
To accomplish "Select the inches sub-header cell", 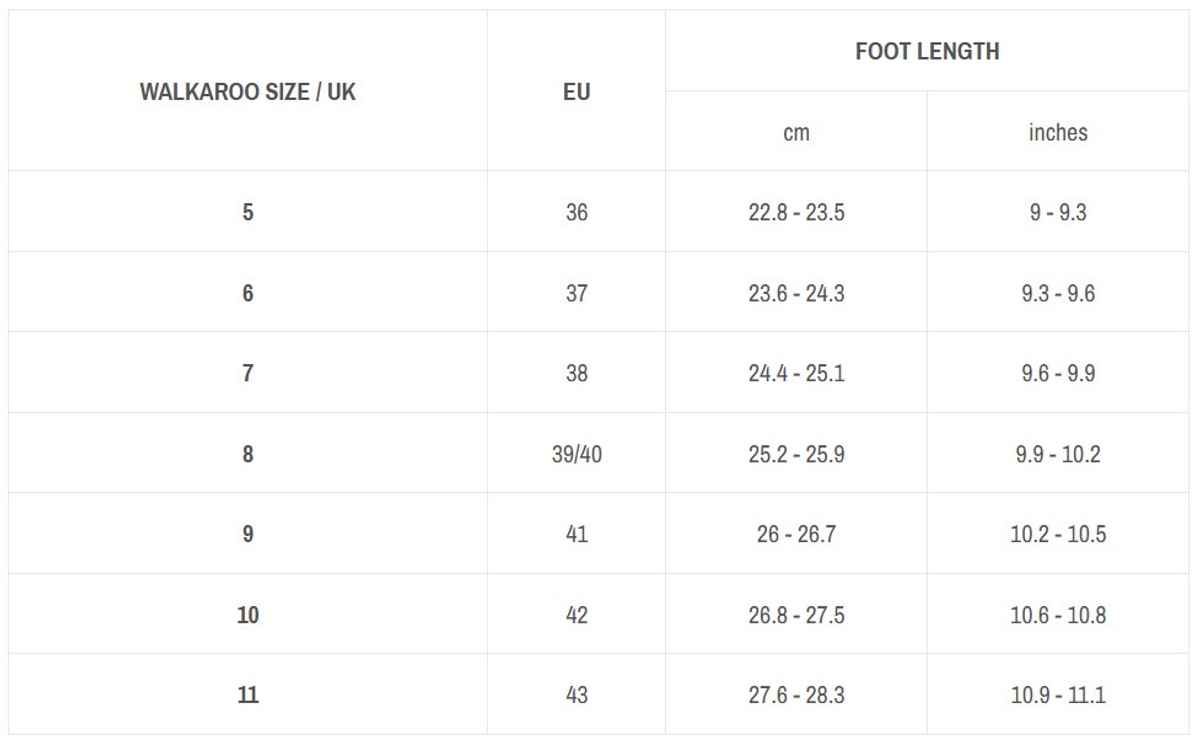I will [1057, 132].
